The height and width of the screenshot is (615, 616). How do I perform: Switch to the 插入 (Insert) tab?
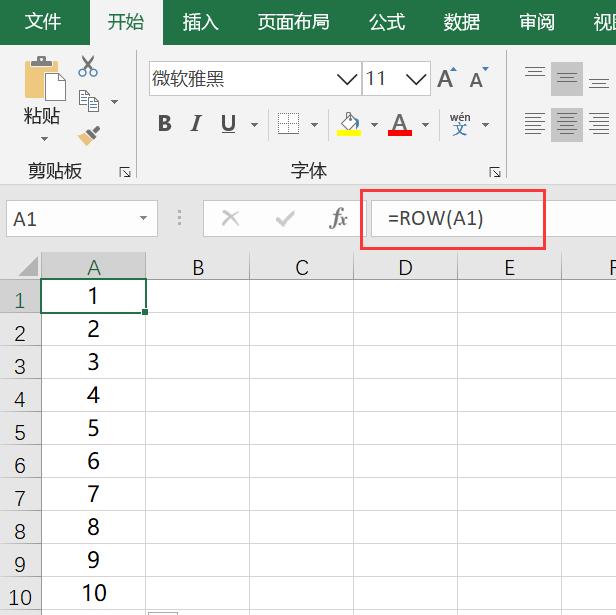click(200, 22)
